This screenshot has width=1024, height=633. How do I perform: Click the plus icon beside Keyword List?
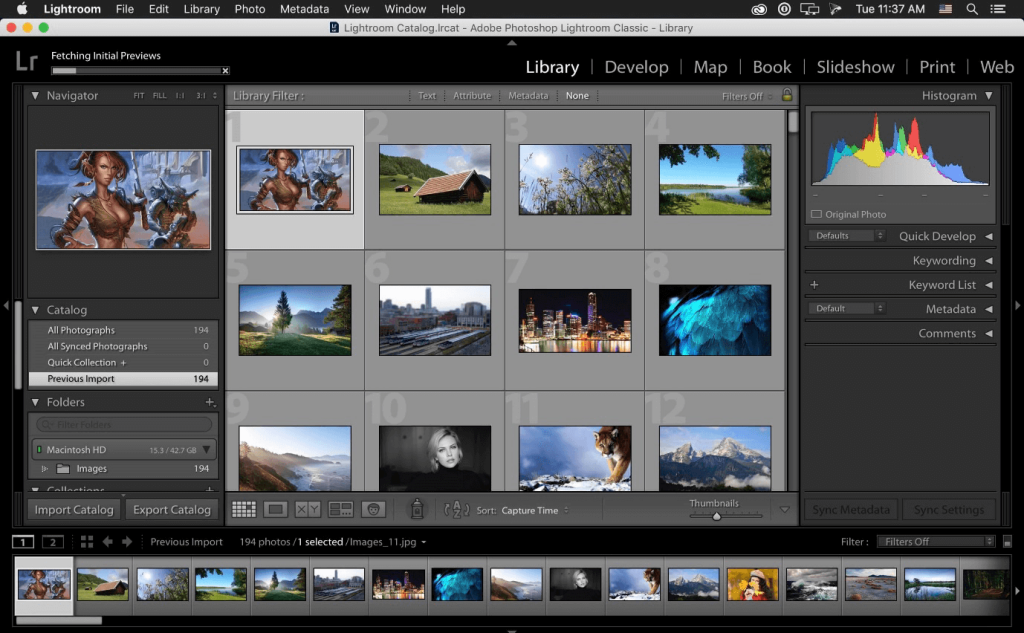[814, 285]
